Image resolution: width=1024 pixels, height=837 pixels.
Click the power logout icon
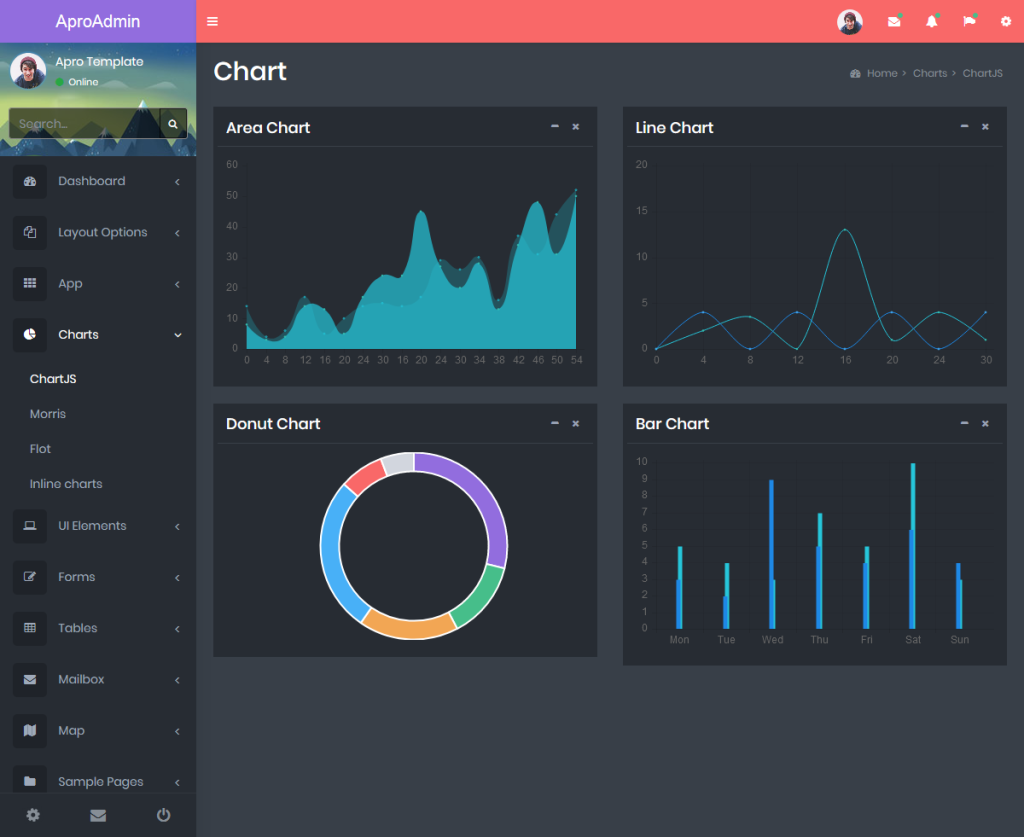coord(163,815)
